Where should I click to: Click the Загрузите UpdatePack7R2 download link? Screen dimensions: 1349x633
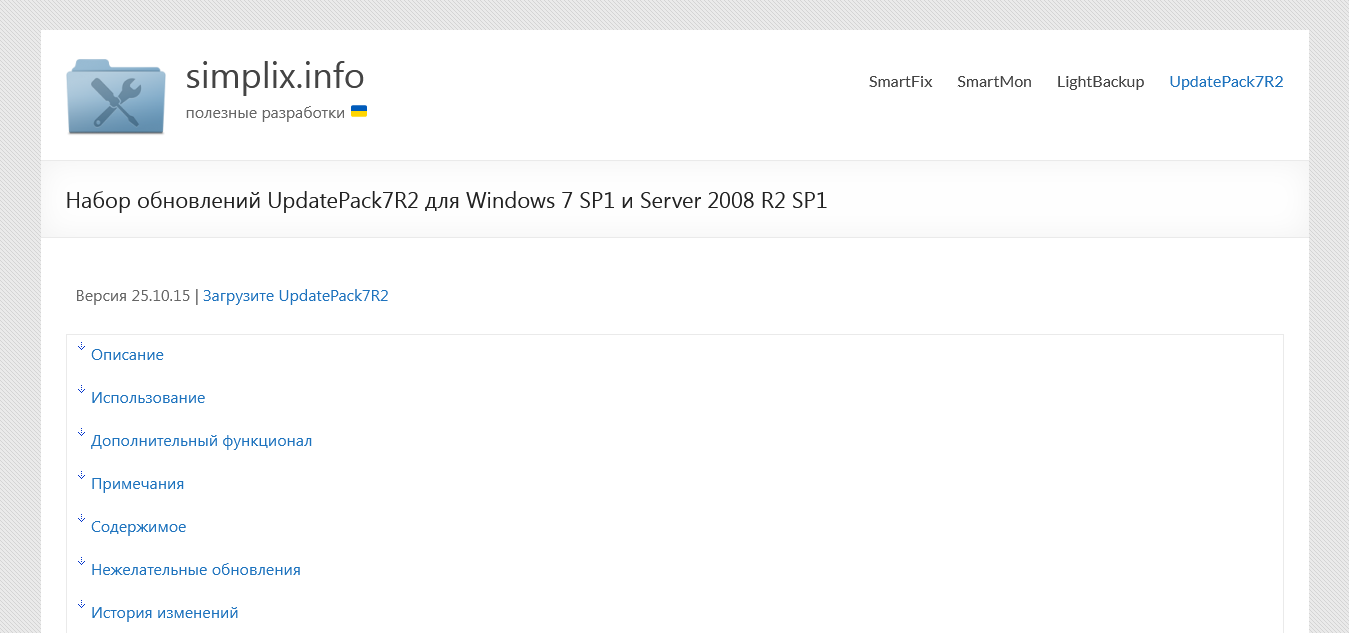[296, 296]
